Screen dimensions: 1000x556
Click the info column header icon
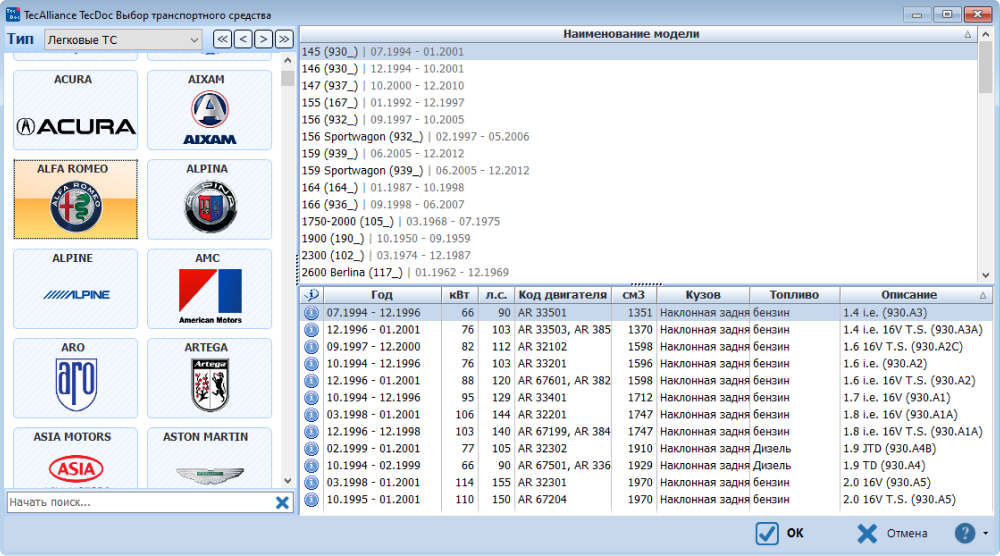(311, 295)
